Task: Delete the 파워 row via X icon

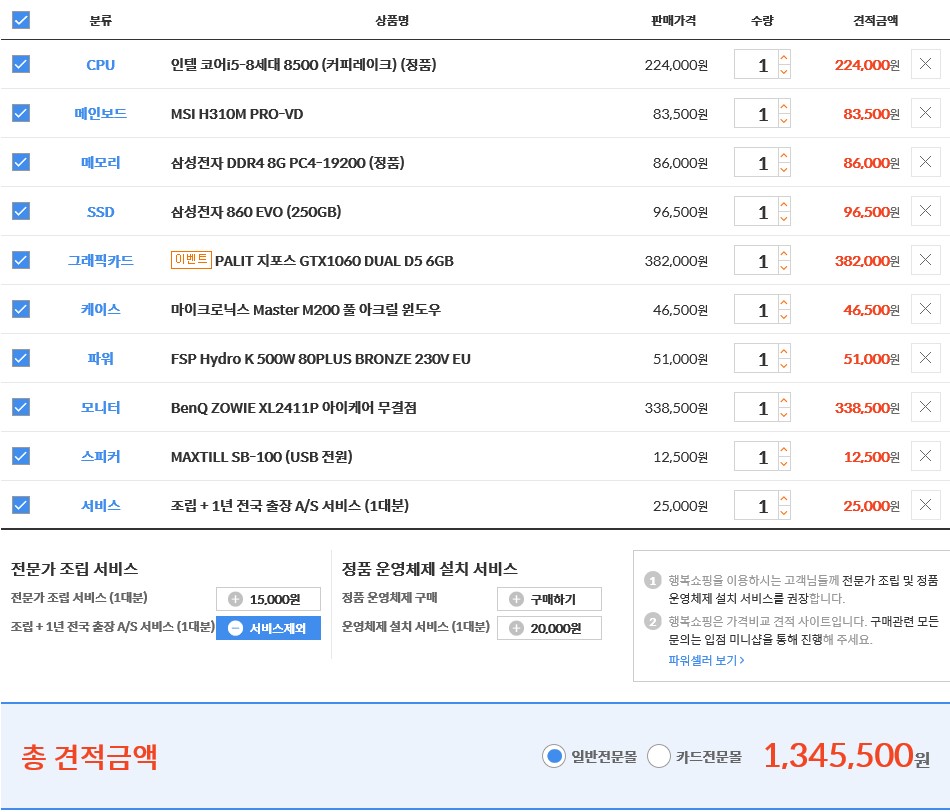Action: coord(925,358)
